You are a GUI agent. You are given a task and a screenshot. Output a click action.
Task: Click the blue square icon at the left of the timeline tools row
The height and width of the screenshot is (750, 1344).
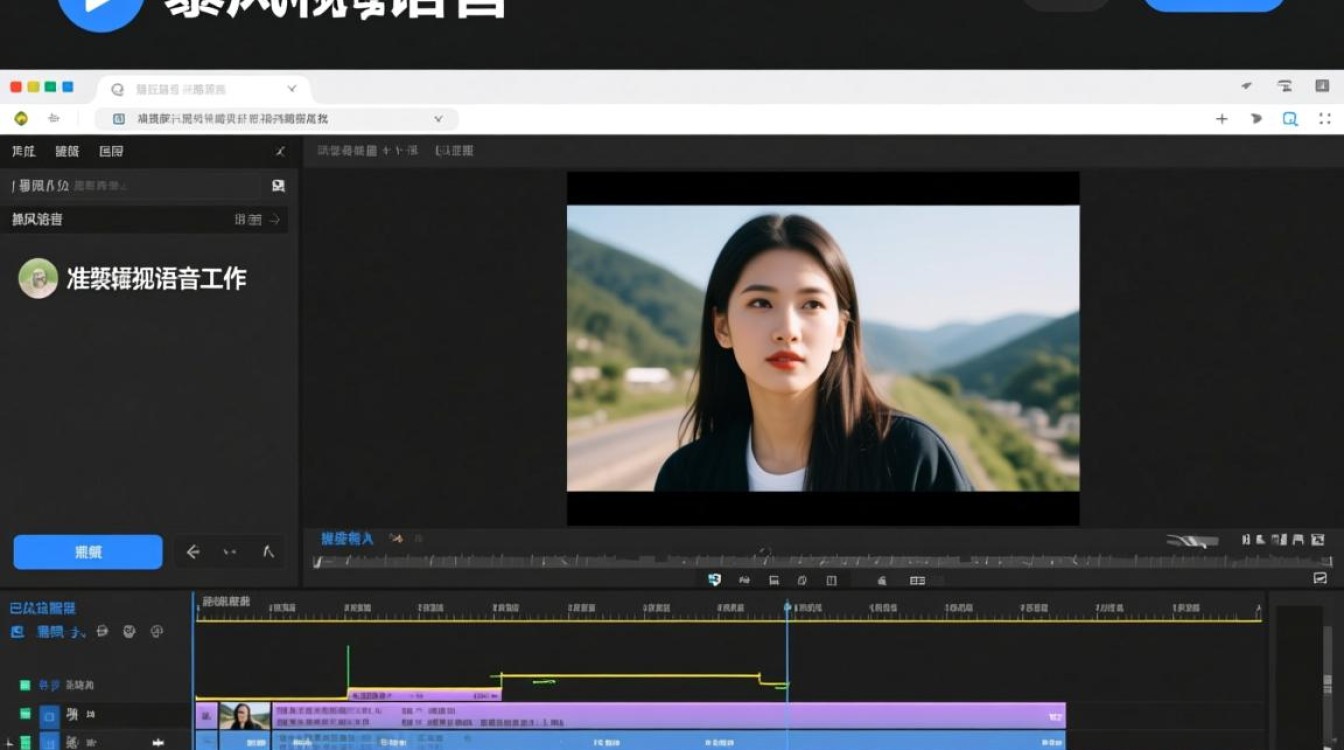pos(17,632)
